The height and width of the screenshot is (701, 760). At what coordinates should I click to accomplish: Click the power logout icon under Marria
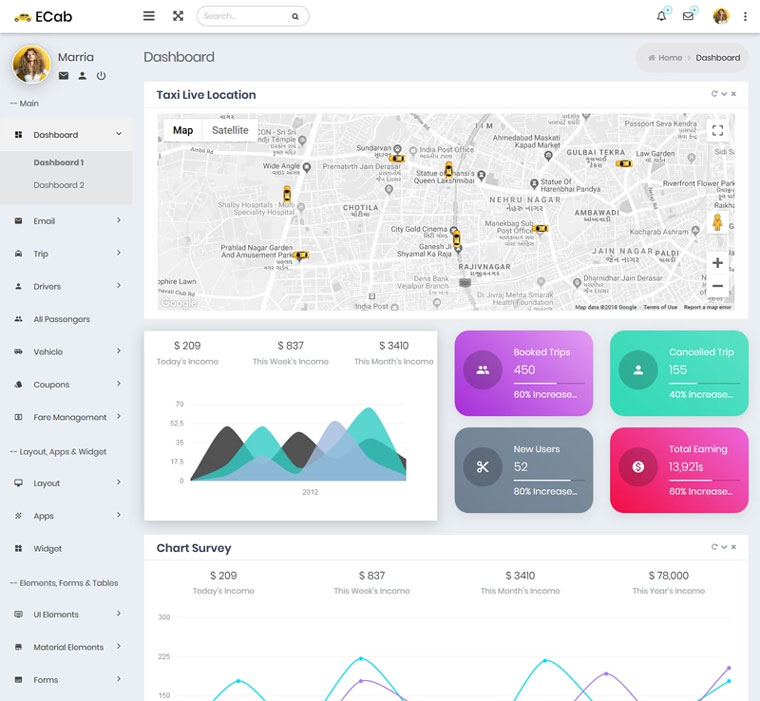click(101, 76)
